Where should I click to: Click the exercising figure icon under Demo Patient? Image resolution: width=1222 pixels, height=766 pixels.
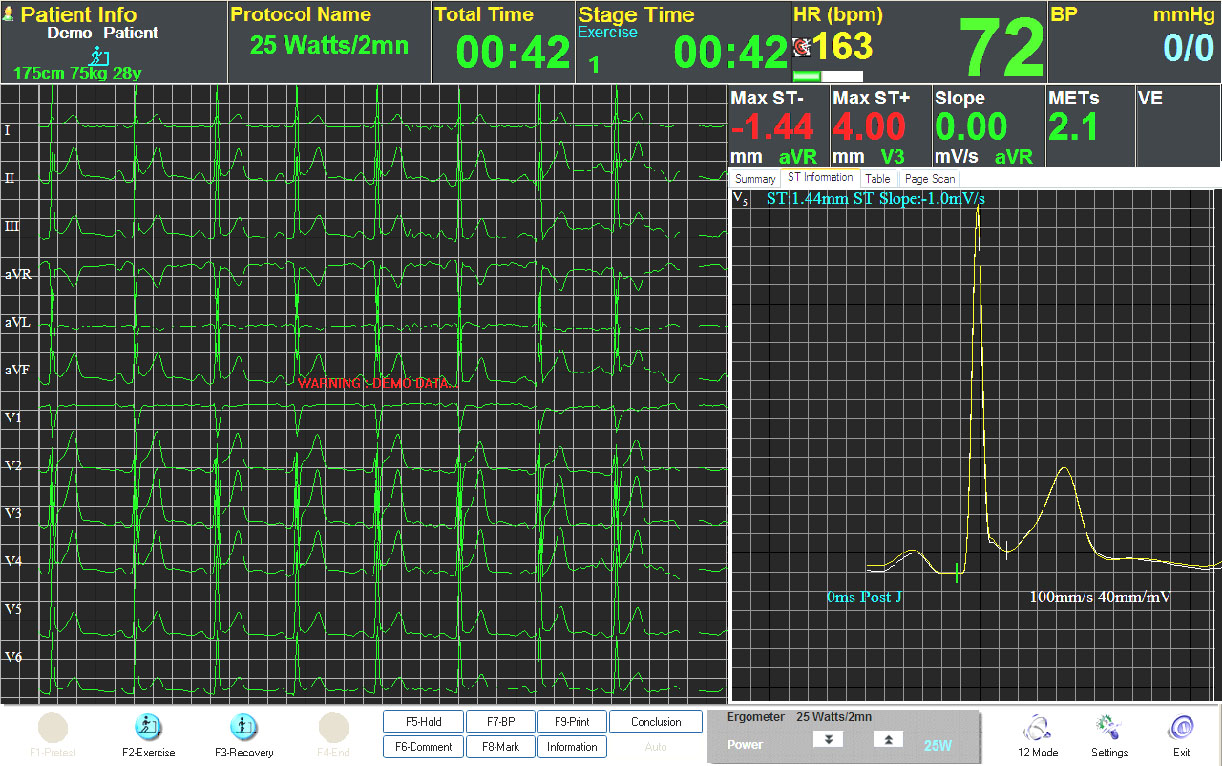coord(98,56)
